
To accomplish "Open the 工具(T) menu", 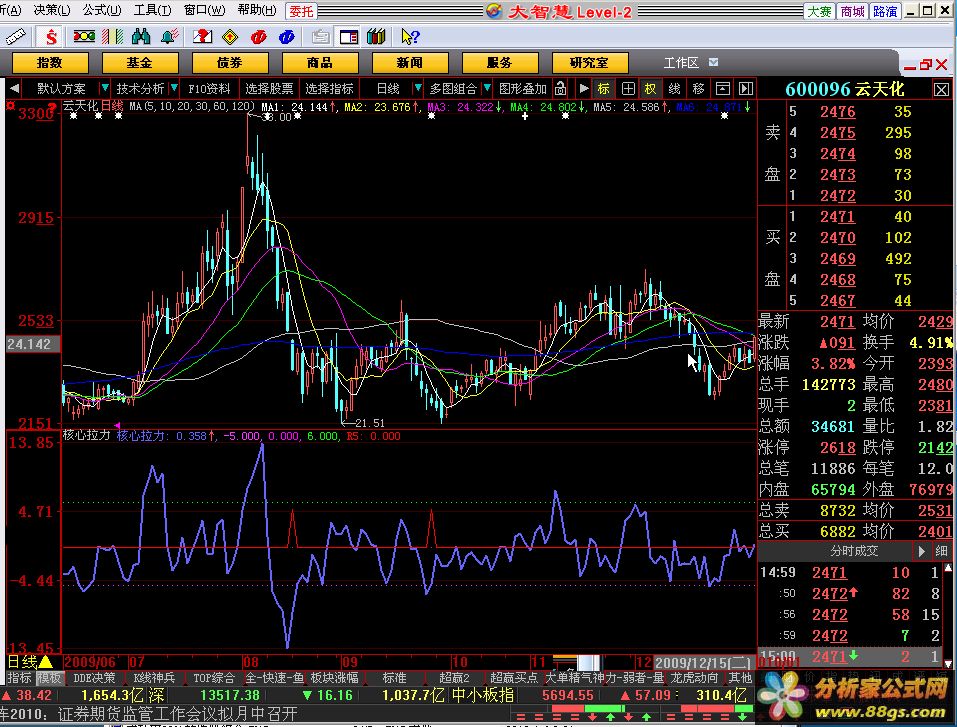I will click(153, 10).
